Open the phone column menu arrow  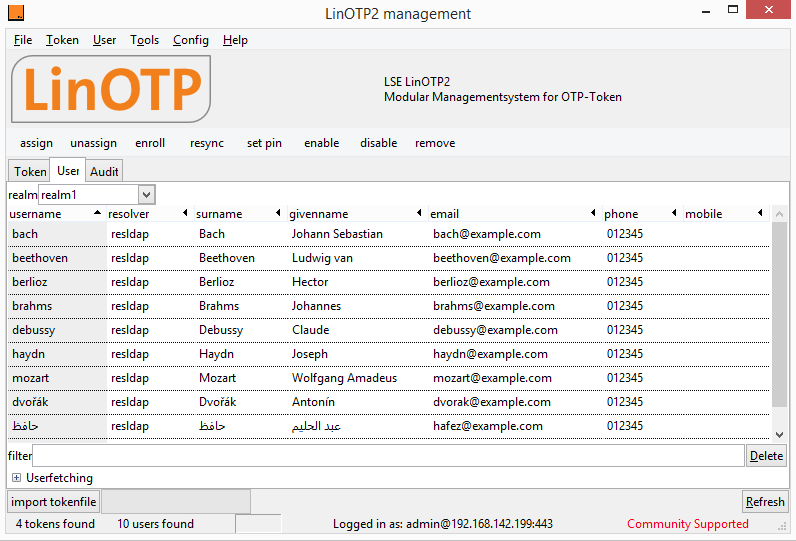pos(673,213)
